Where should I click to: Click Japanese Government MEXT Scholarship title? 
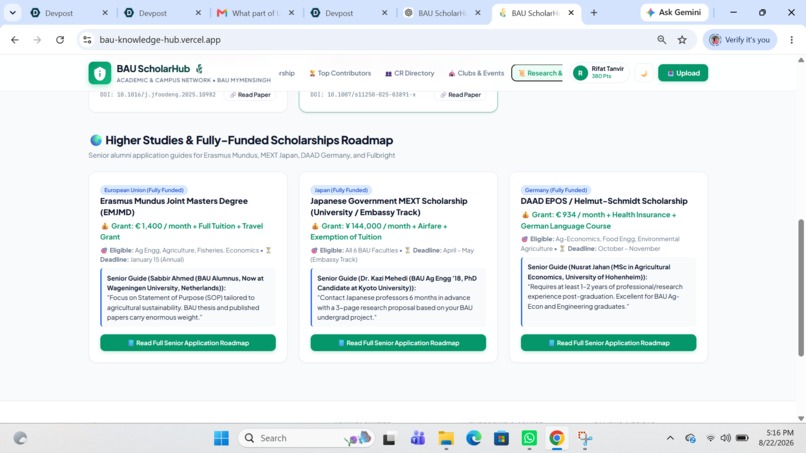point(389,207)
